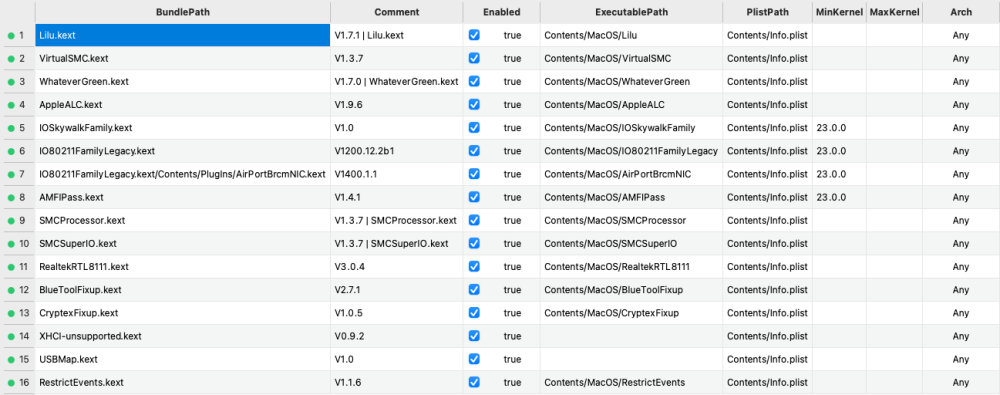Click Arch 'Any' in SMCSuperIO.kext row

pyautogui.click(x=961, y=243)
